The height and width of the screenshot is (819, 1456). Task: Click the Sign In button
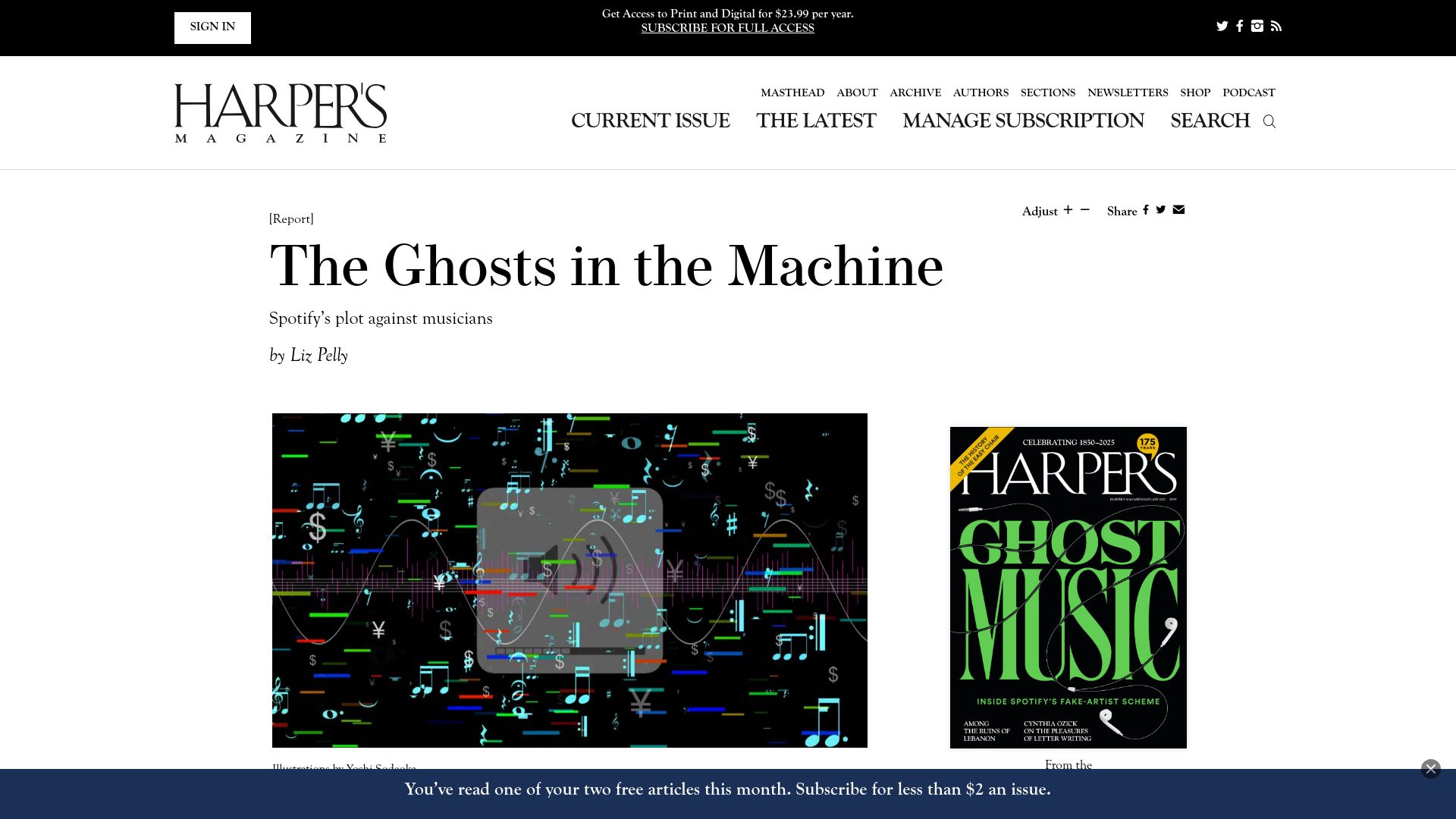212,27
